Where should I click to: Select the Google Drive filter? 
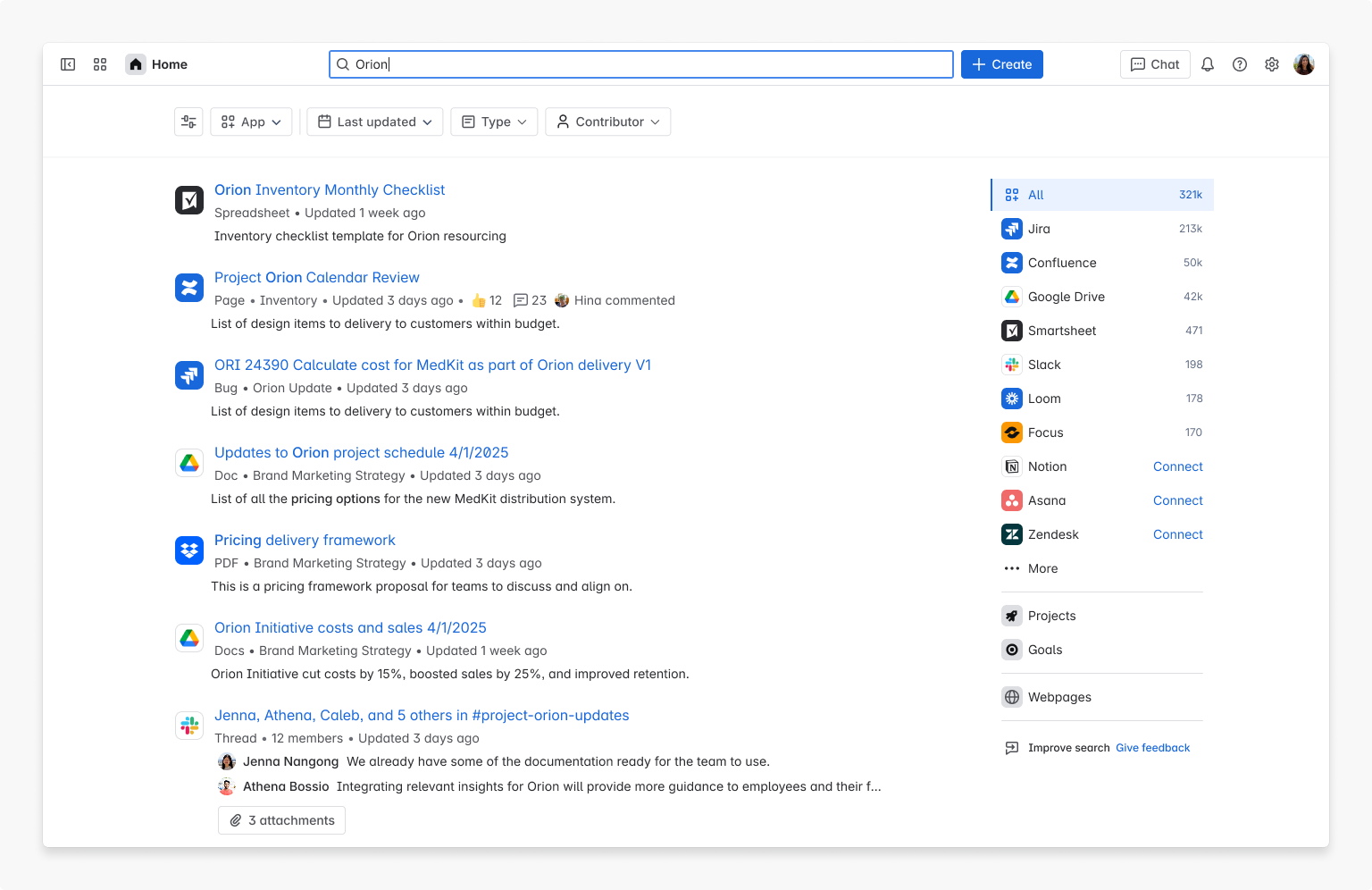1067,297
